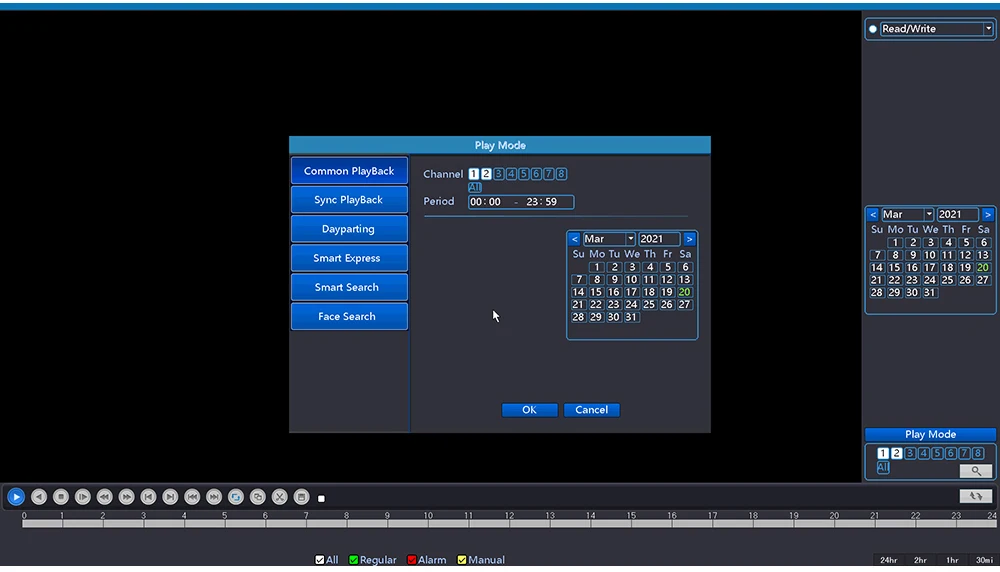Go to previous month in right panel calendar
The height and width of the screenshot is (572, 1000).
click(x=873, y=214)
